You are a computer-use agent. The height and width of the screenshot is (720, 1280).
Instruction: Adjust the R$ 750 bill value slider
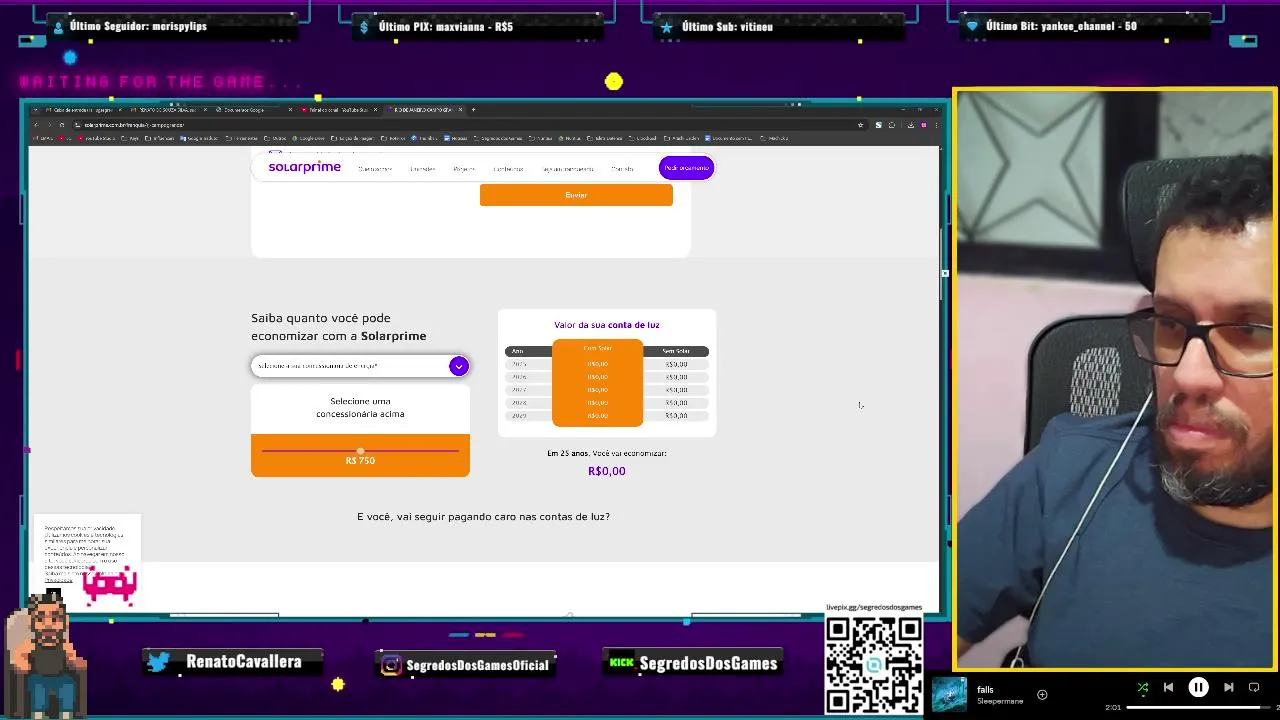360,451
